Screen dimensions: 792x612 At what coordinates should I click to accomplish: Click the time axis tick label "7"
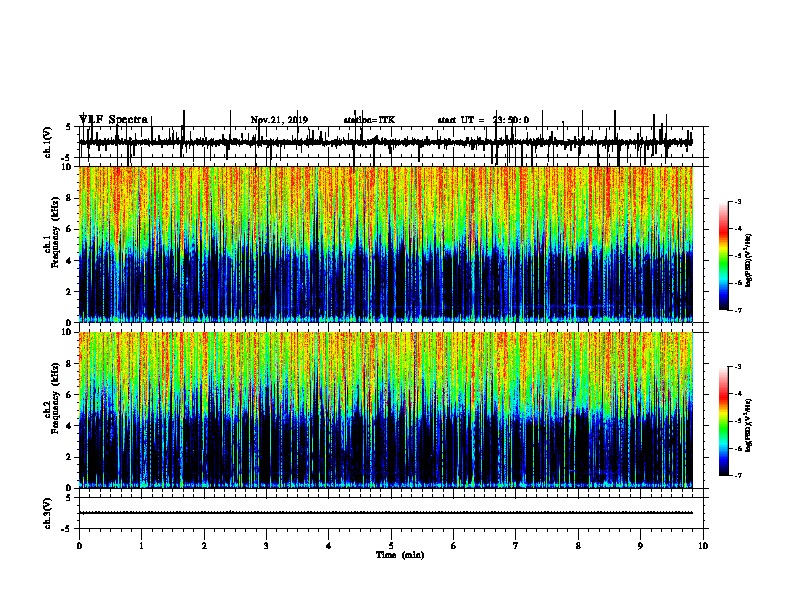tap(516, 546)
